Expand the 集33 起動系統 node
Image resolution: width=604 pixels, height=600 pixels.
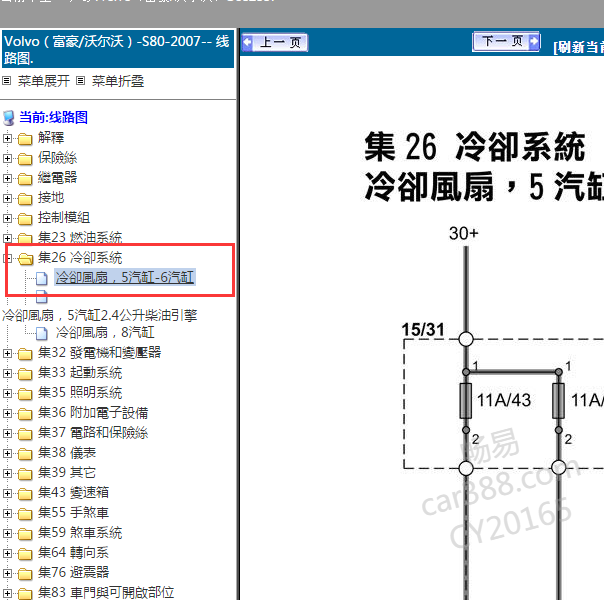(x=7, y=373)
